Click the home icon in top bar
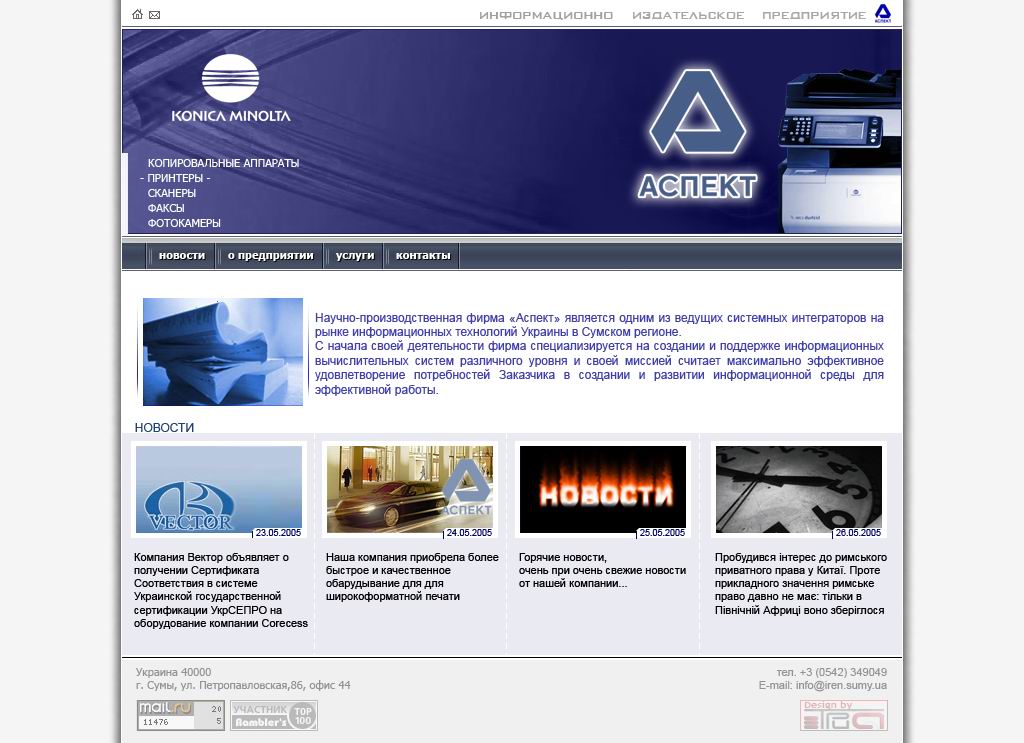1024x743 pixels. (137, 14)
